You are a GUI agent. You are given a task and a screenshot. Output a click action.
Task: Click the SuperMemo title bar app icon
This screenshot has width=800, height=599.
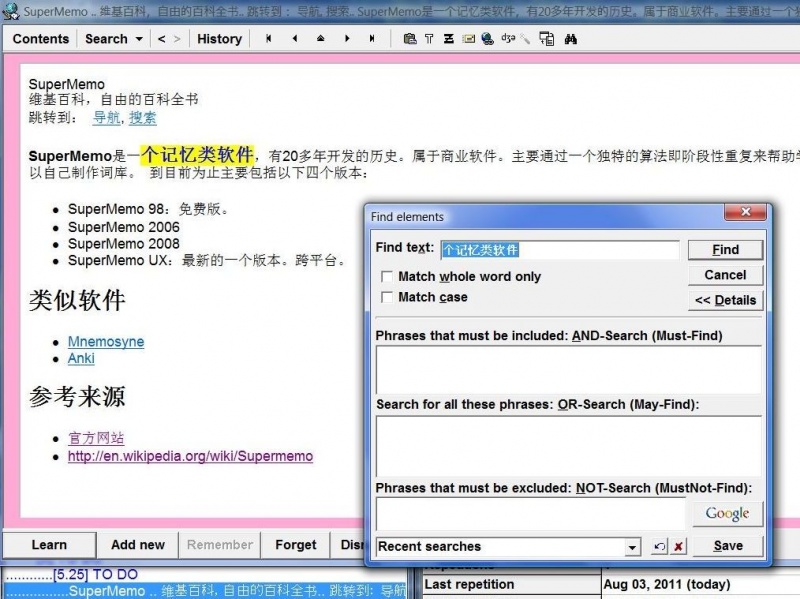10,10
